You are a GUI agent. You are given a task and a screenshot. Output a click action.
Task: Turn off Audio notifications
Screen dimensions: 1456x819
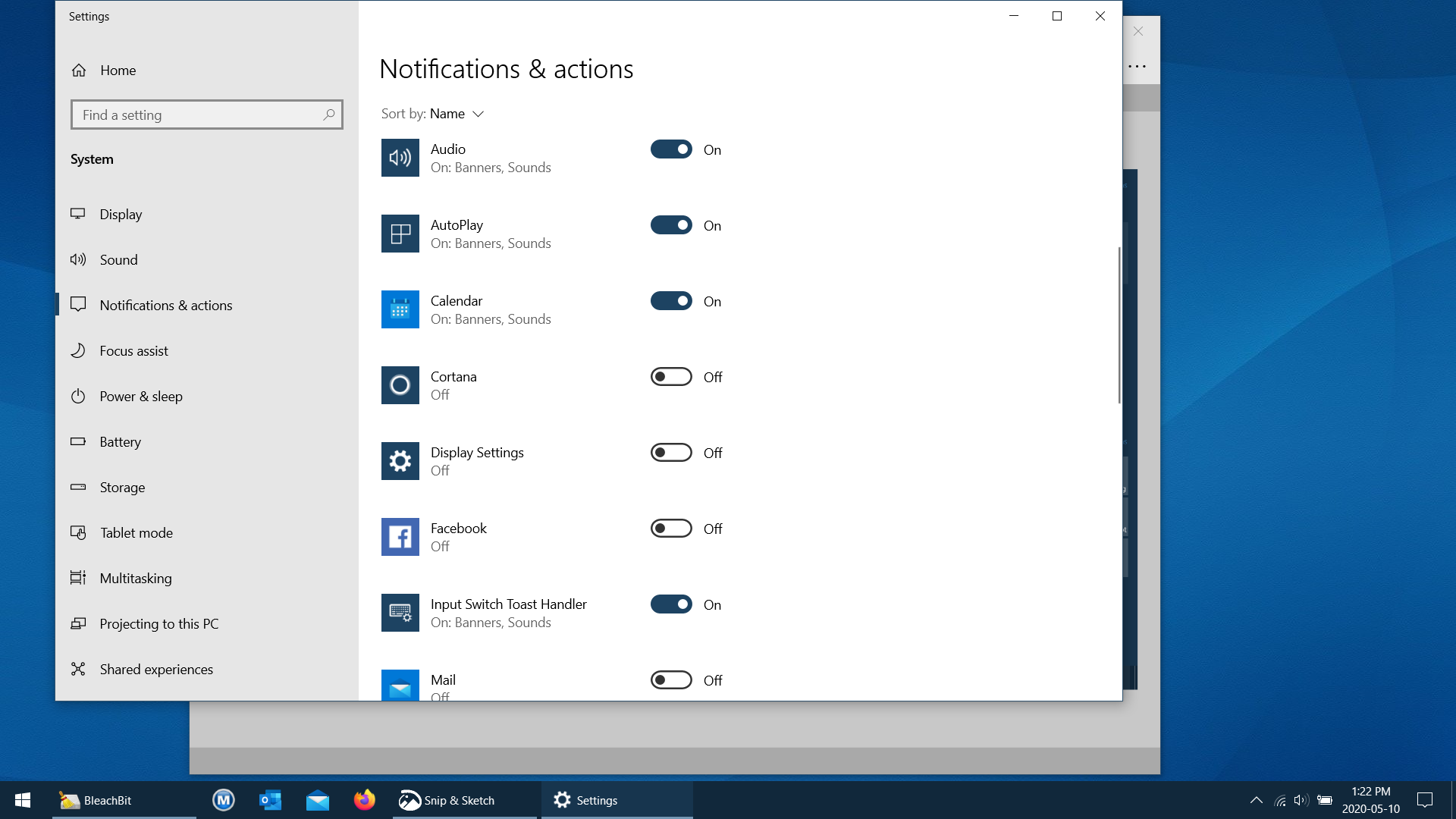tap(671, 149)
